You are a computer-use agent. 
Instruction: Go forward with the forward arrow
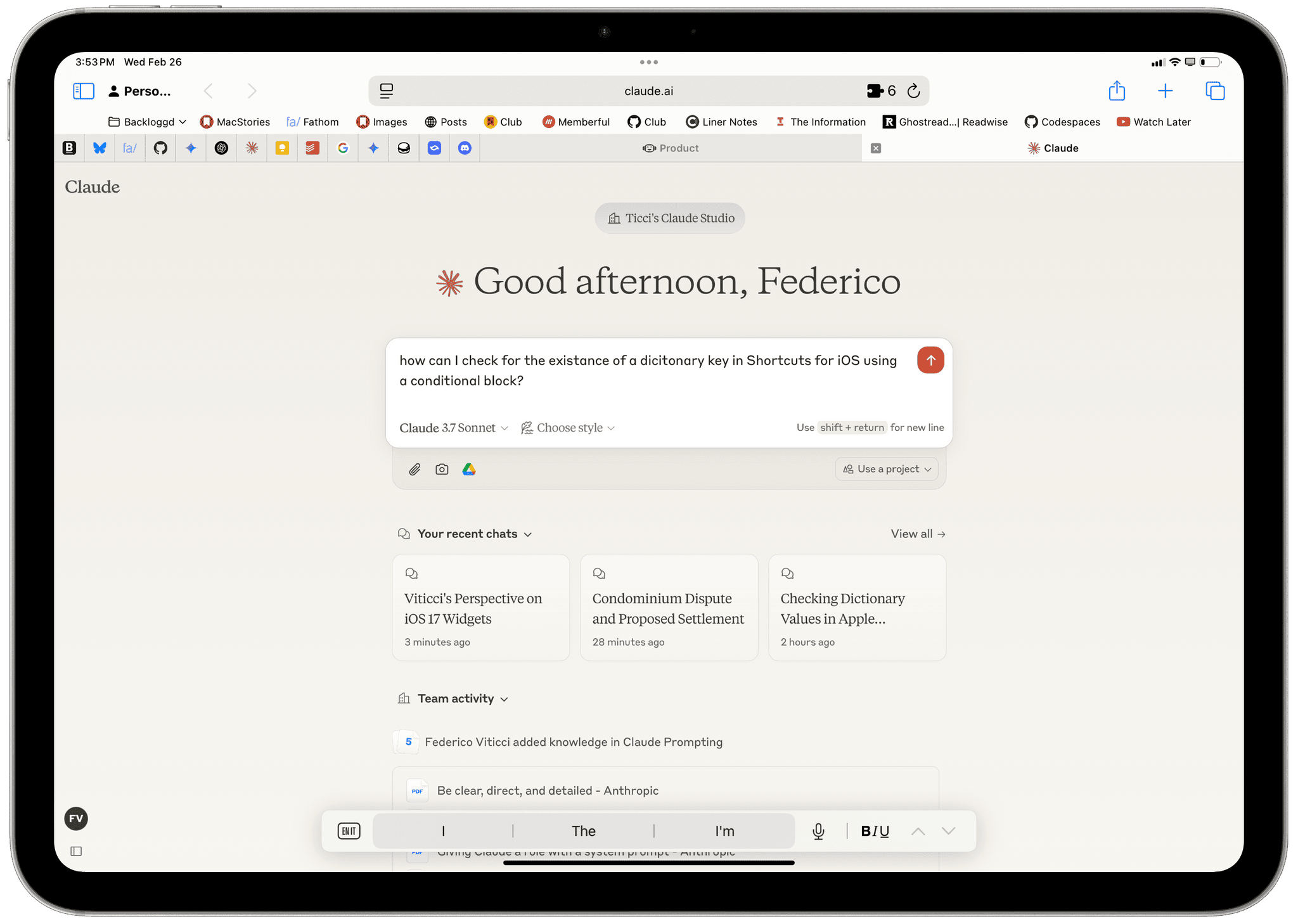pyautogui.click(x=252, y=91)
